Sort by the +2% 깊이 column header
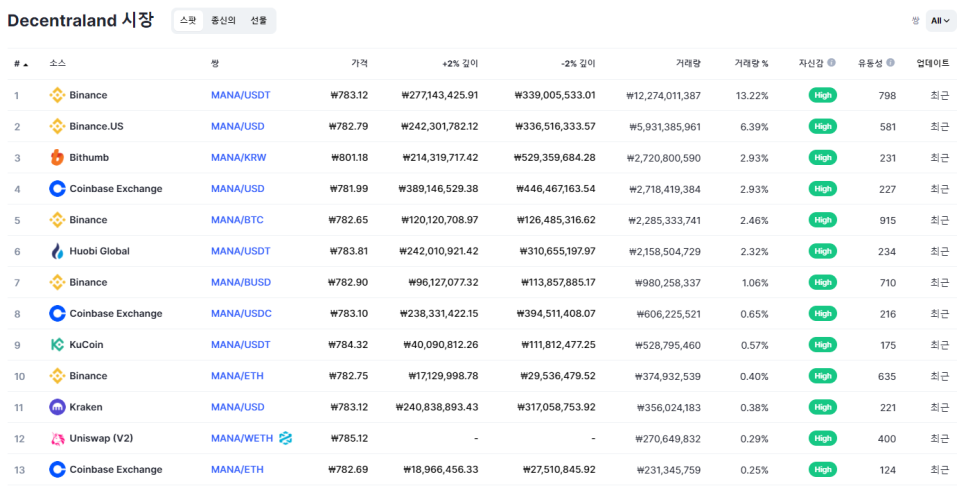 [x=460, y=63]
